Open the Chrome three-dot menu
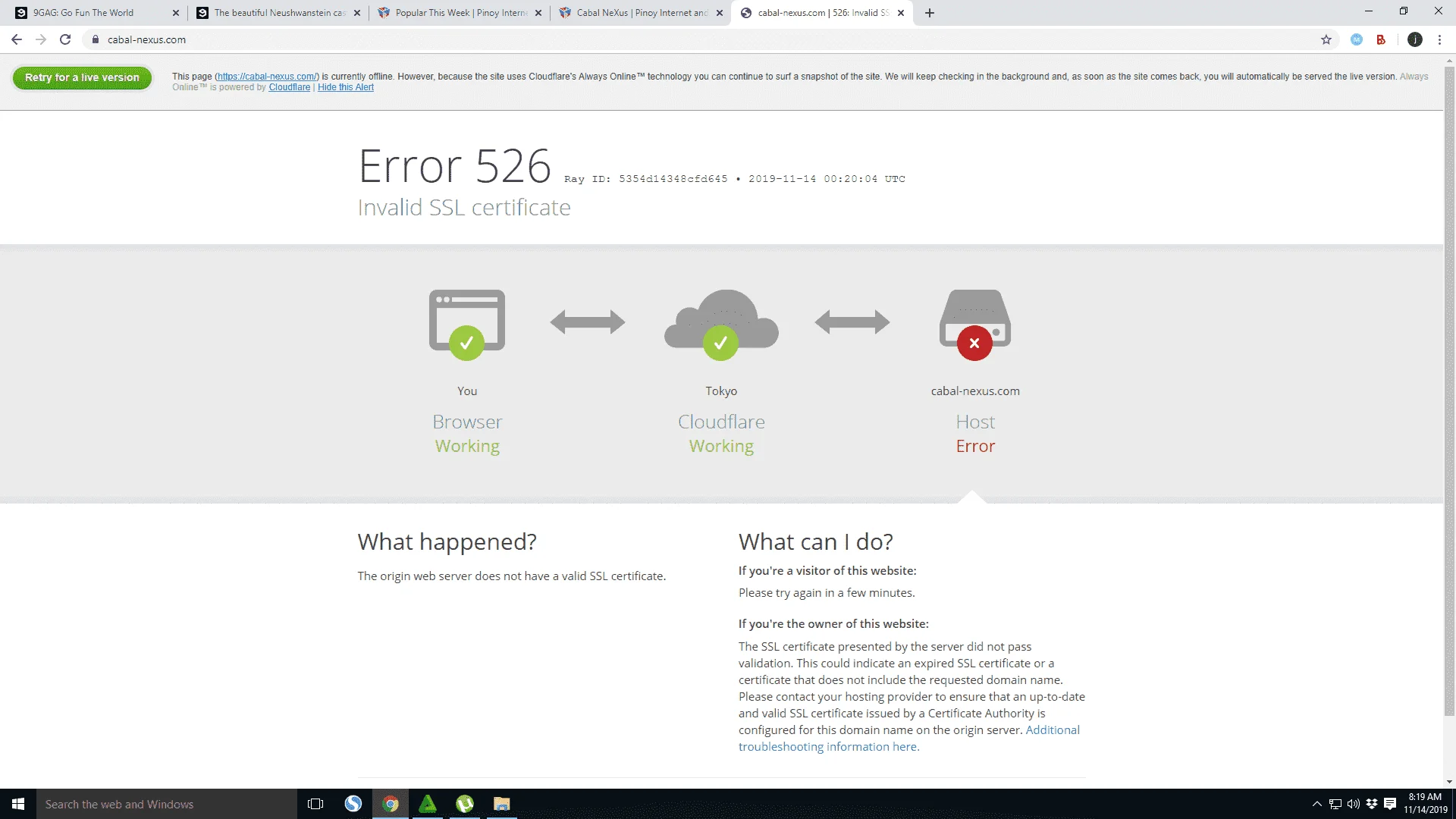 pos(1439,39)
